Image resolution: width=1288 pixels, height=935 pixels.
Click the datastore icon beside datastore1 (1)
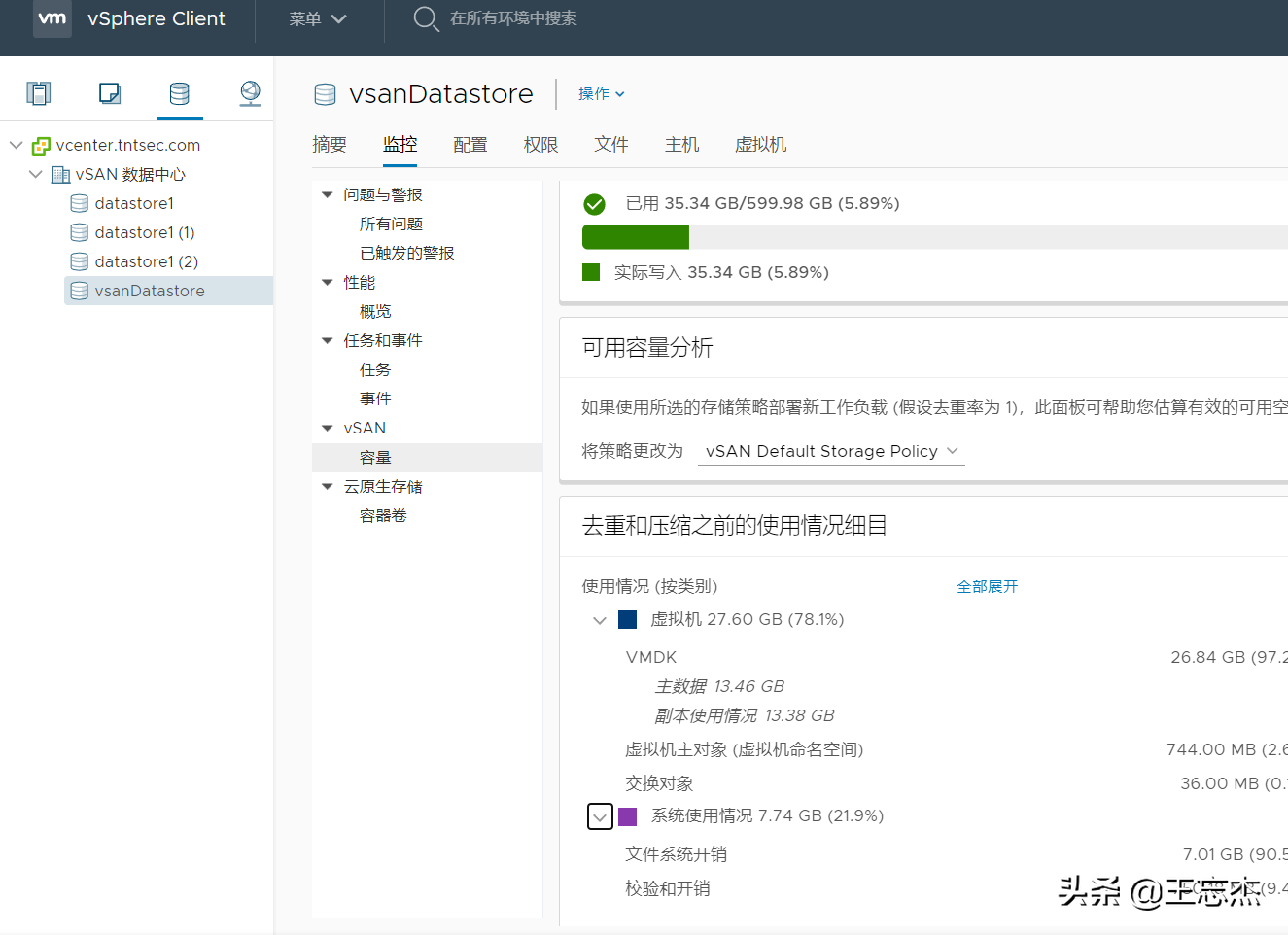tap(80, 232)
